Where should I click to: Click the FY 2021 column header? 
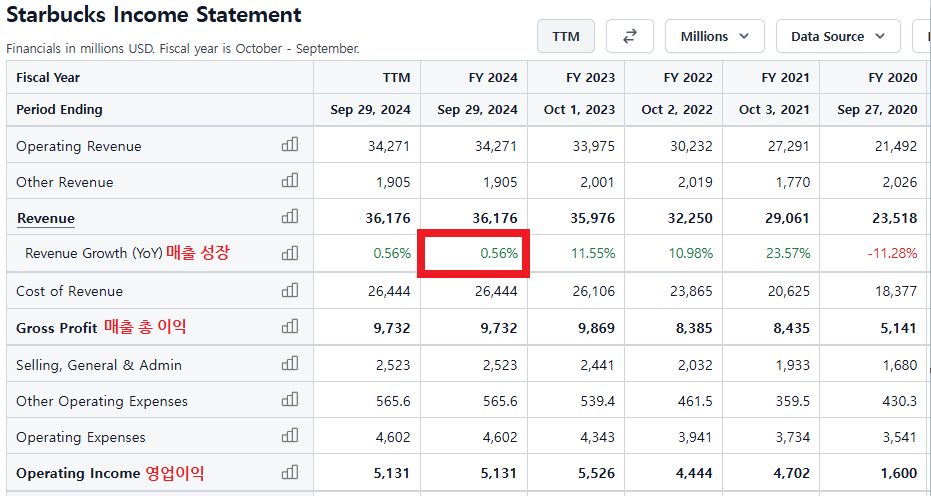click(x=786, y=78)
